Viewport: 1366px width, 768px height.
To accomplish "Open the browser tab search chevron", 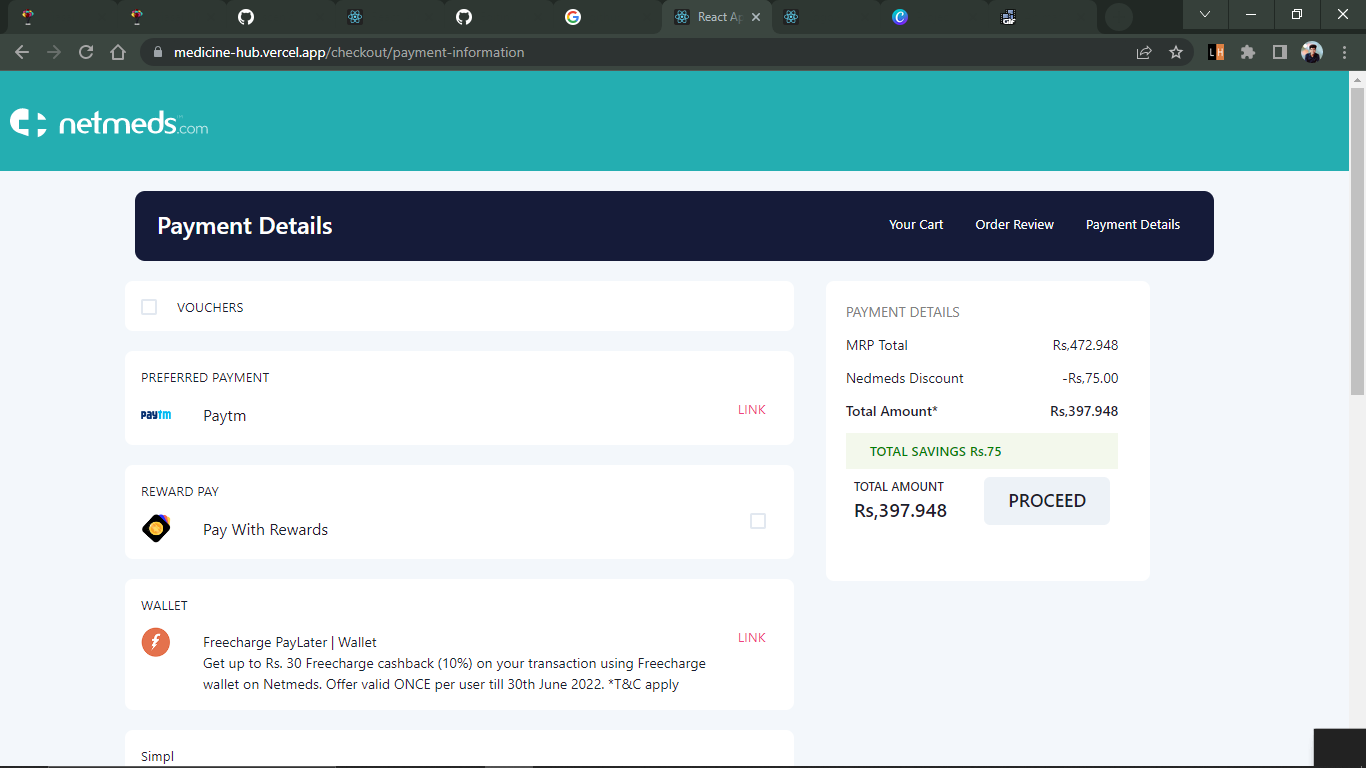I will [x=1204, y=15].
